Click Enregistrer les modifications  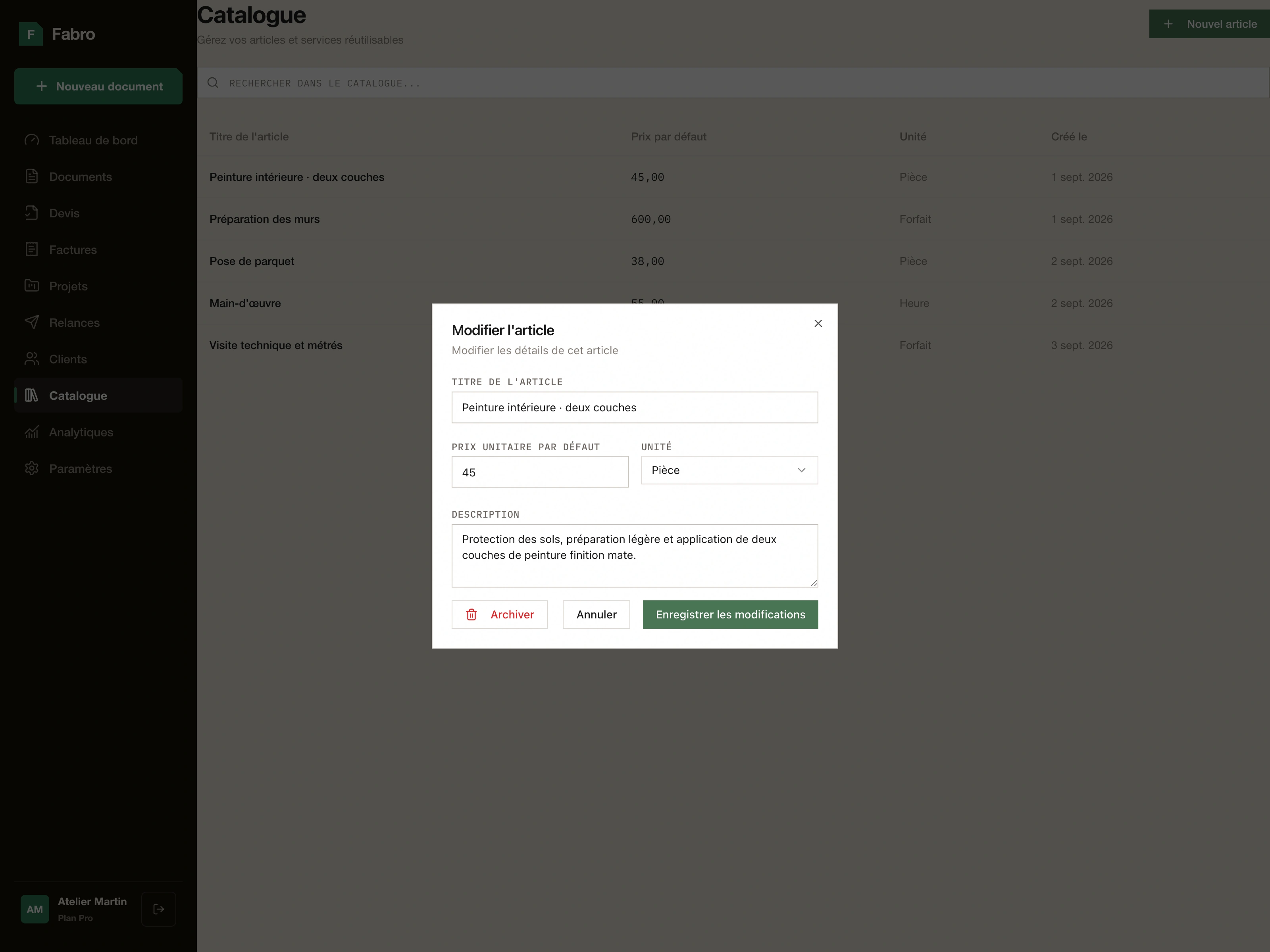pos(730,614)
